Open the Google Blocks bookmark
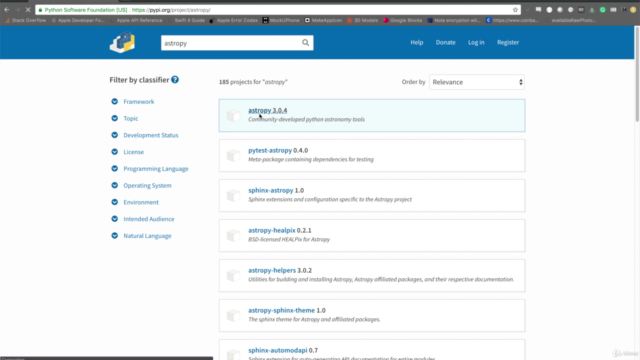The width and height of the screenshot is (640, 360). pyautogui.click(x=402, y=20)
